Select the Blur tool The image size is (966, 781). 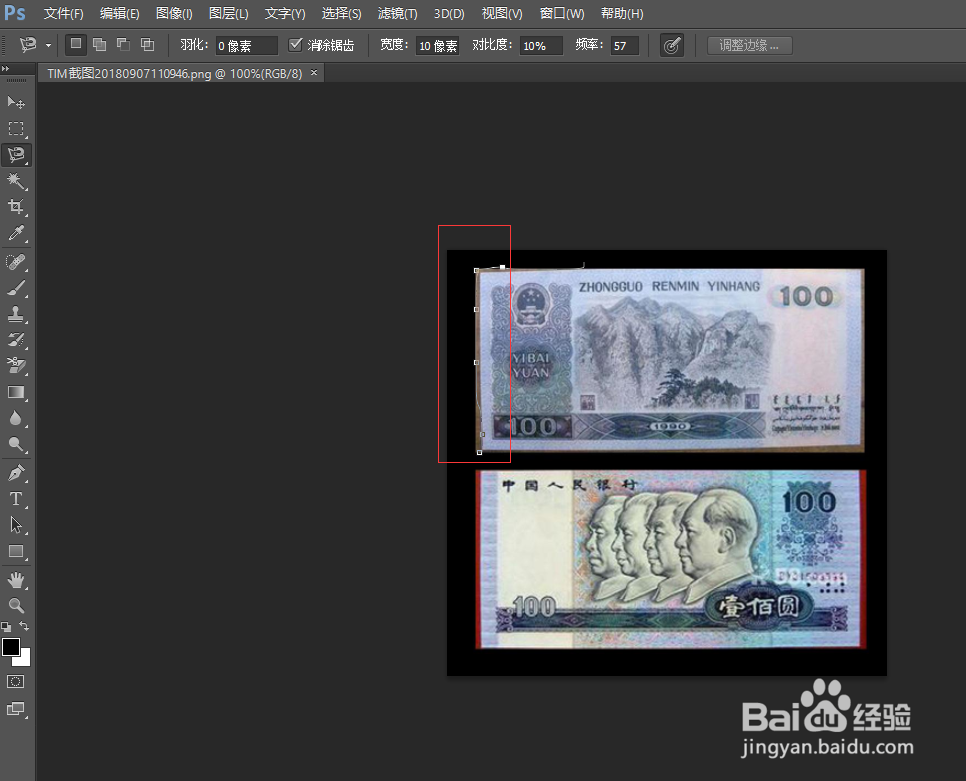click(16, 418)
